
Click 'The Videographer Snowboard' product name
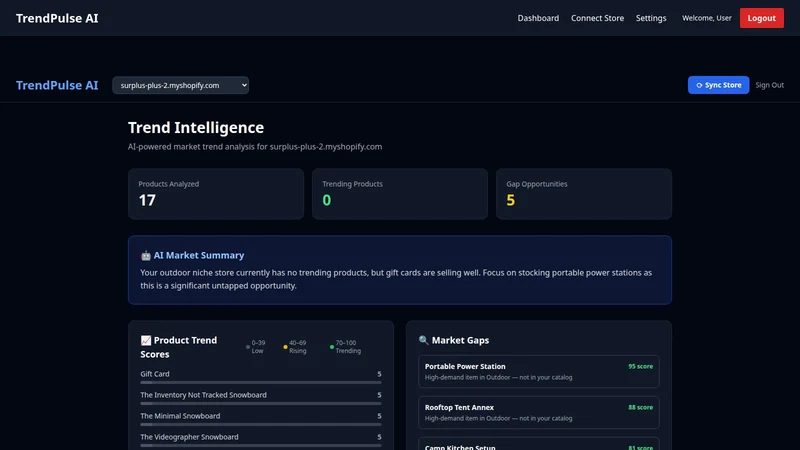point(189,437)
